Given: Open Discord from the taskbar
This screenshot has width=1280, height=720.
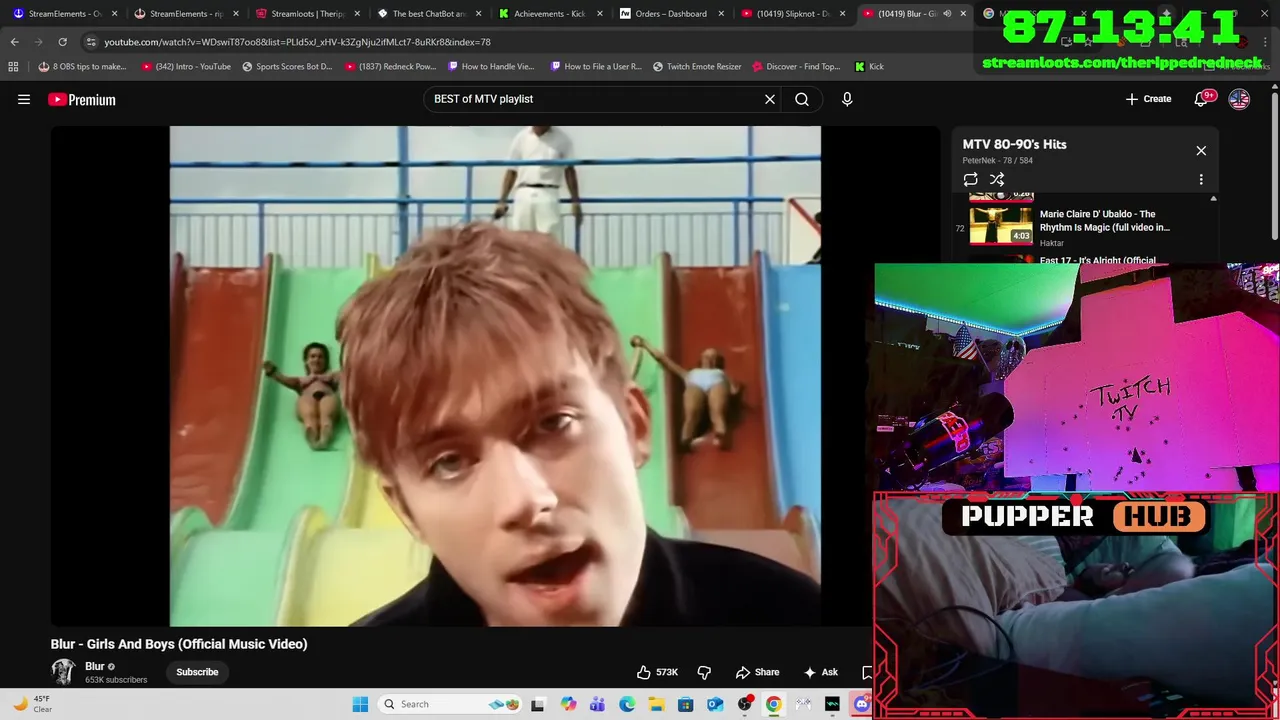Looking at the screenshot, I should 862,704.
